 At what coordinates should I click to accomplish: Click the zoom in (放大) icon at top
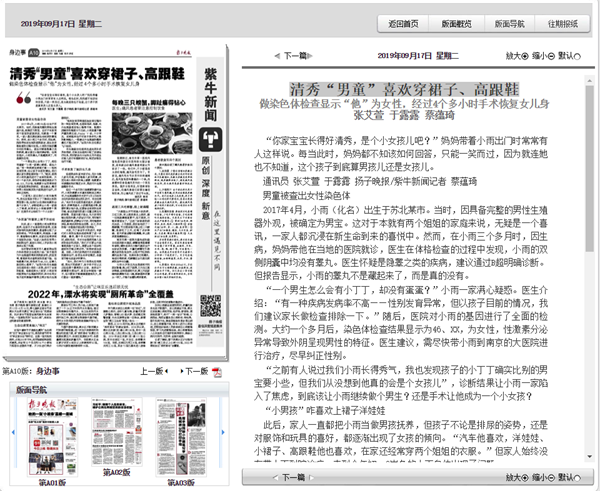[527, 56]
